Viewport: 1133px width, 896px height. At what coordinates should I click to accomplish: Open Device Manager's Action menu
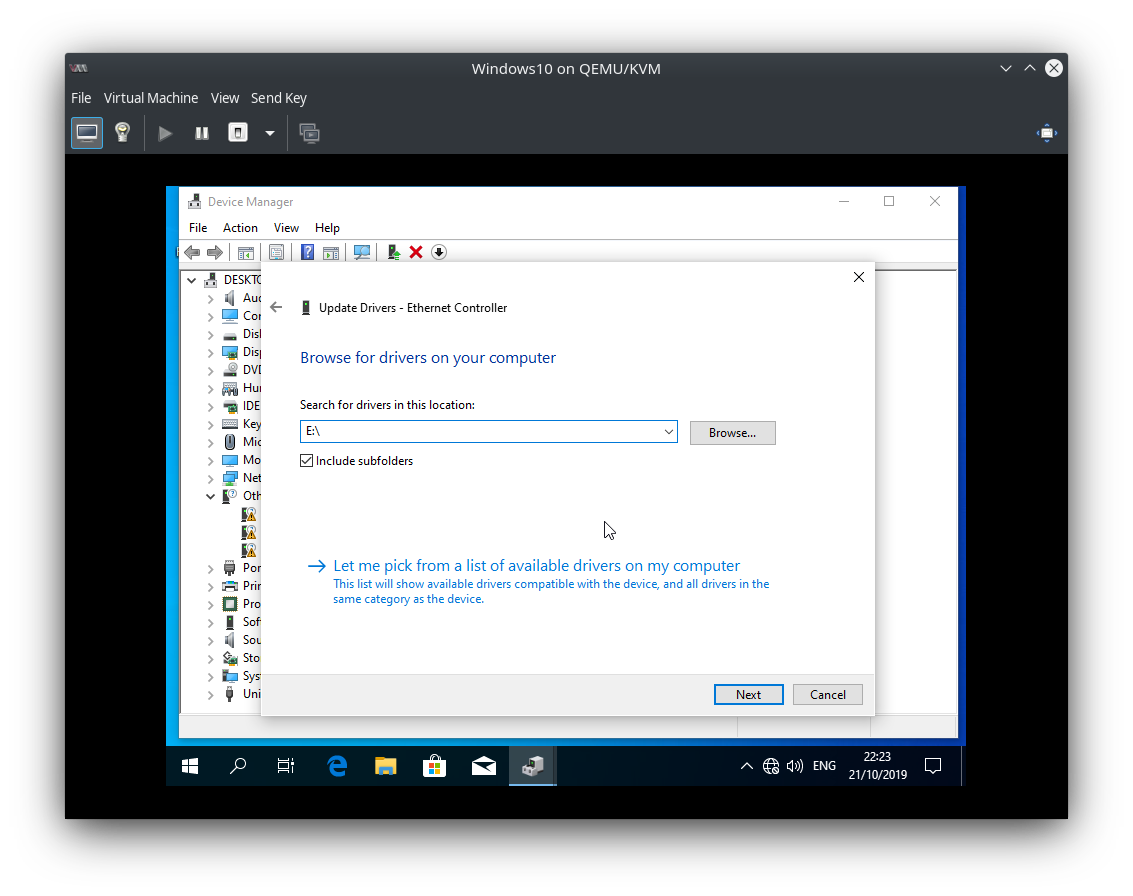tap(240, 228)
